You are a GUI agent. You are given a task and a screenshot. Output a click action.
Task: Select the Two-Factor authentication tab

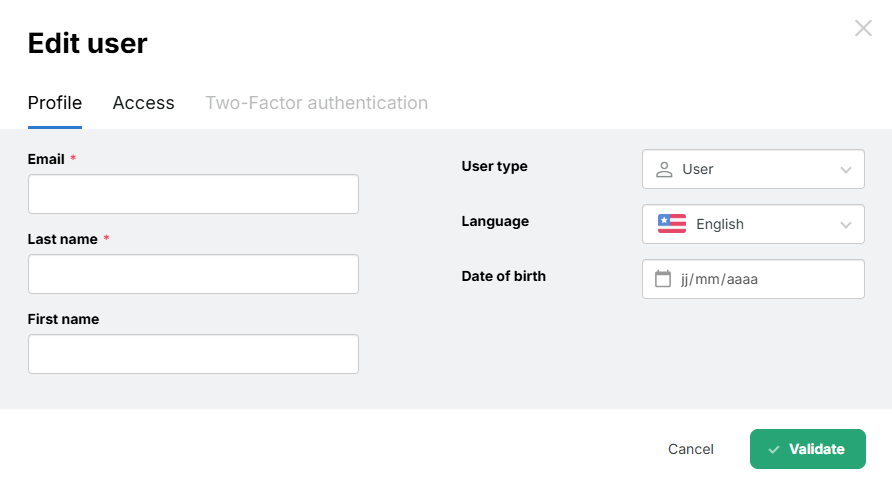(316, 103)
